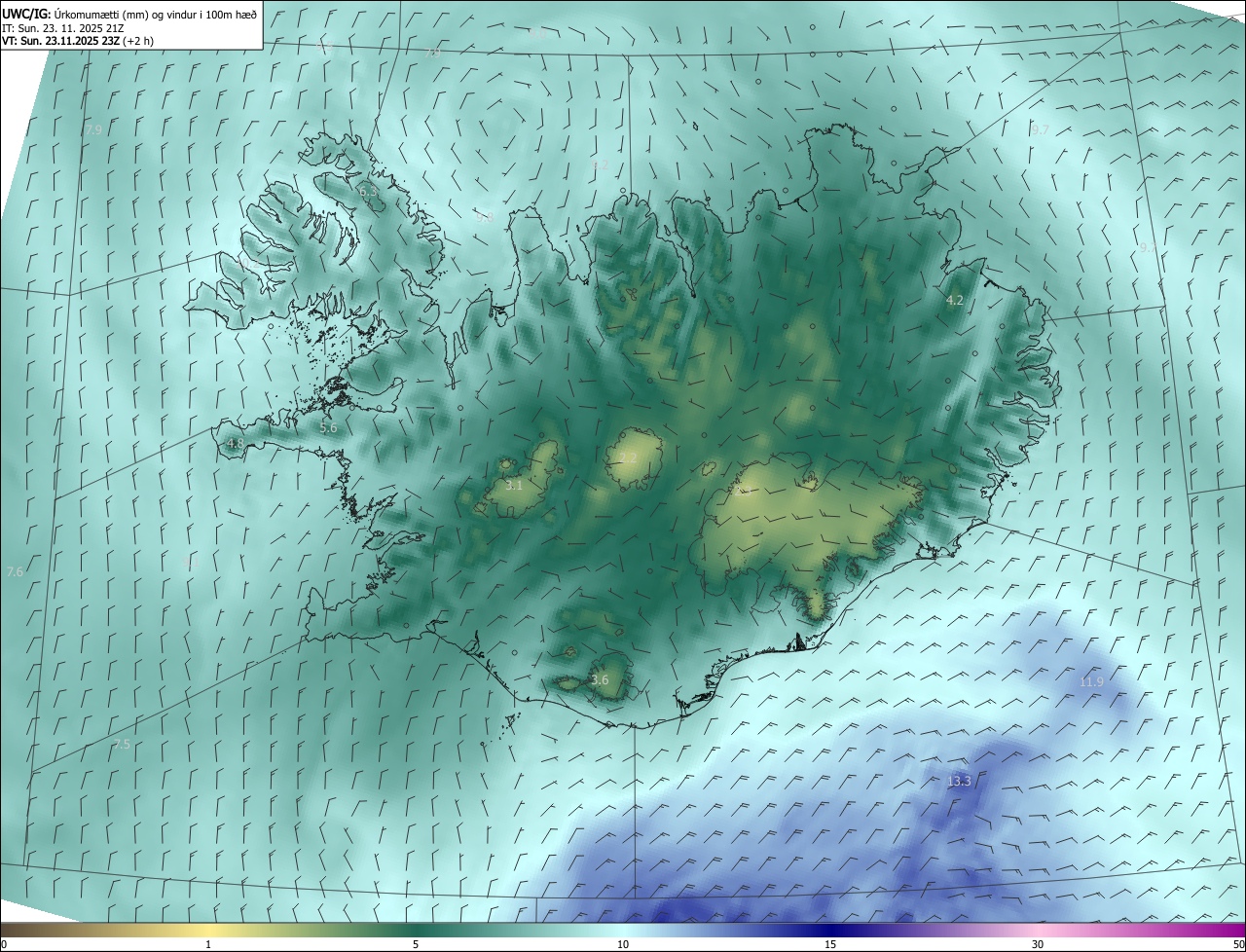Click the 4.8 value label on the peninsula
Image resolution: width=1246 pixels, height=952 pixels.
(235, 444)
